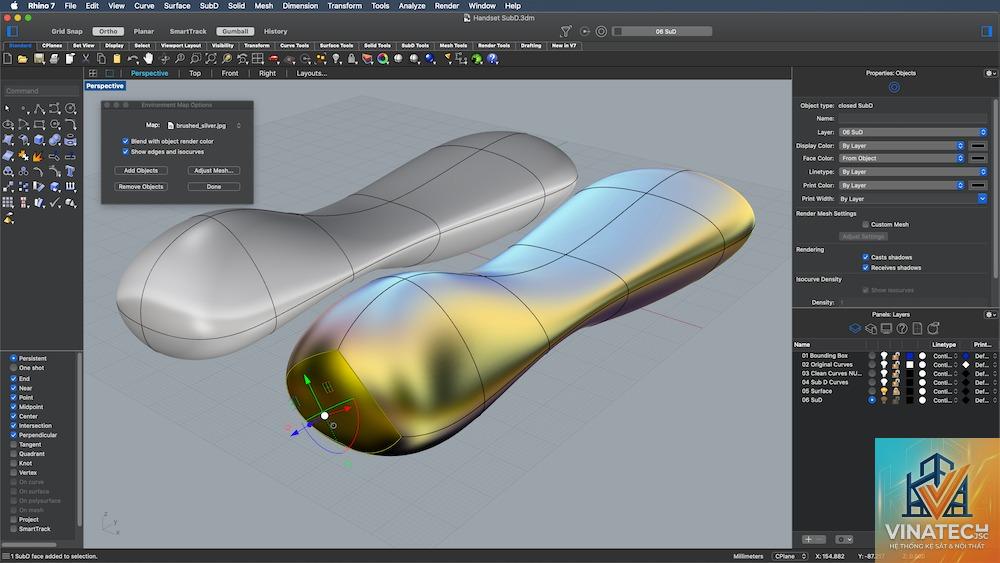Toggle Casts shadows checkbox

pyautogui.click(x=865, y=257)
